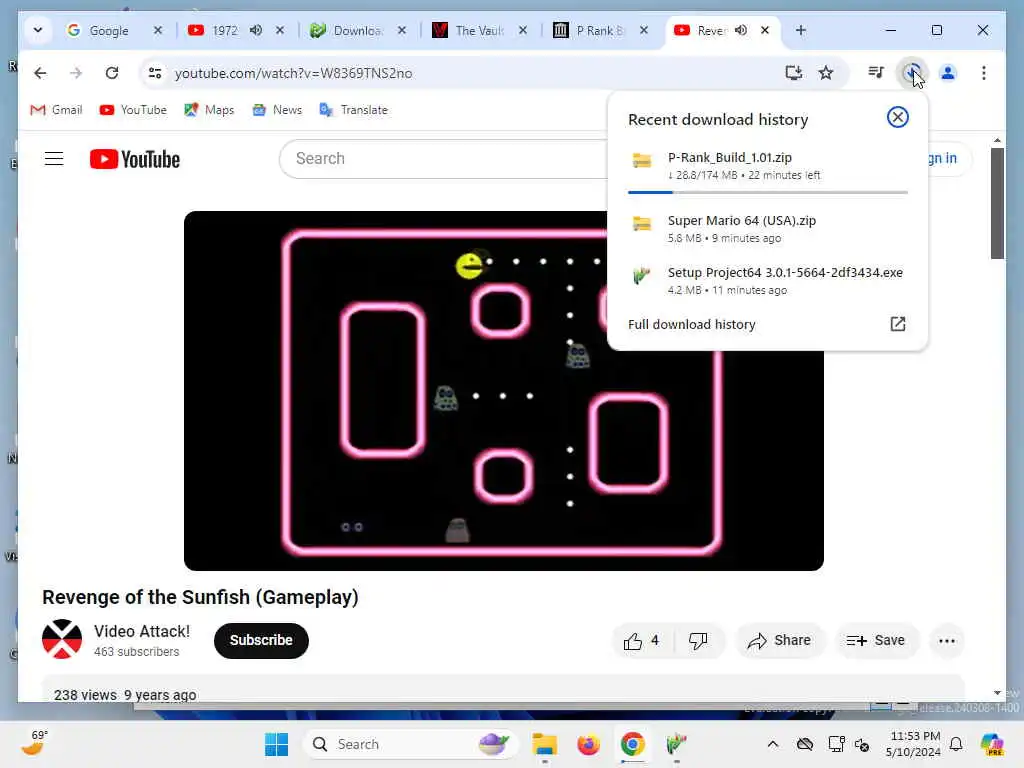The image size is (1024, 768).
Task: Click the Project64 setup file icon
Action: point(642,276)
